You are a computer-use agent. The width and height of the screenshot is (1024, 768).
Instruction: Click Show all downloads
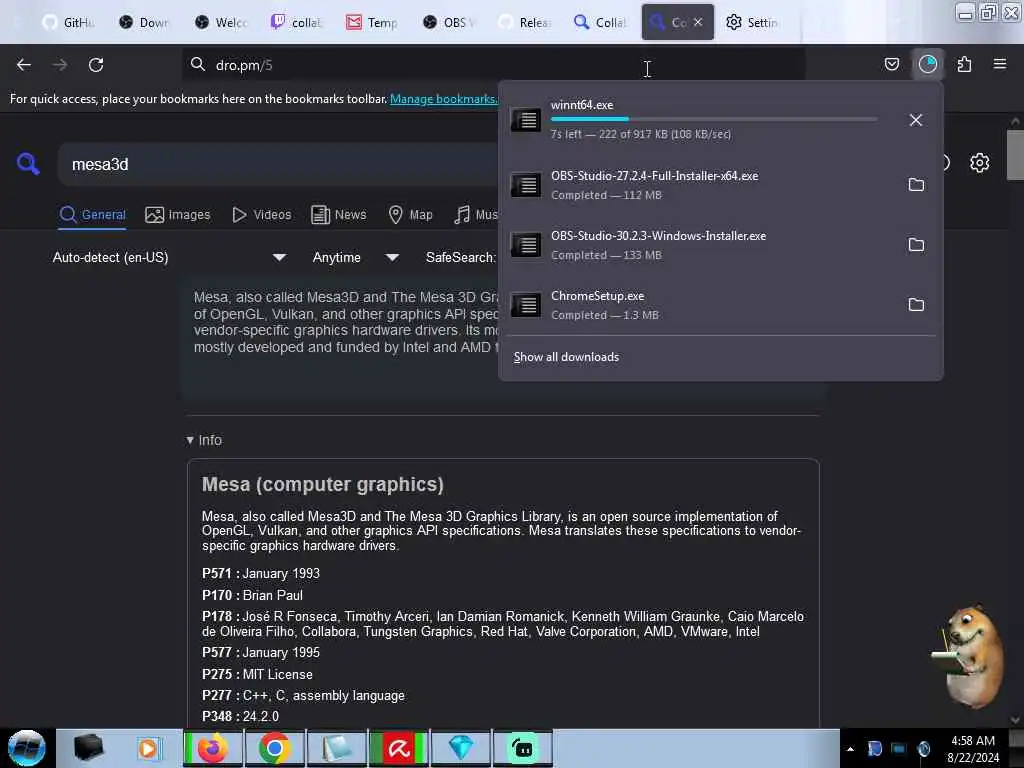566,357
